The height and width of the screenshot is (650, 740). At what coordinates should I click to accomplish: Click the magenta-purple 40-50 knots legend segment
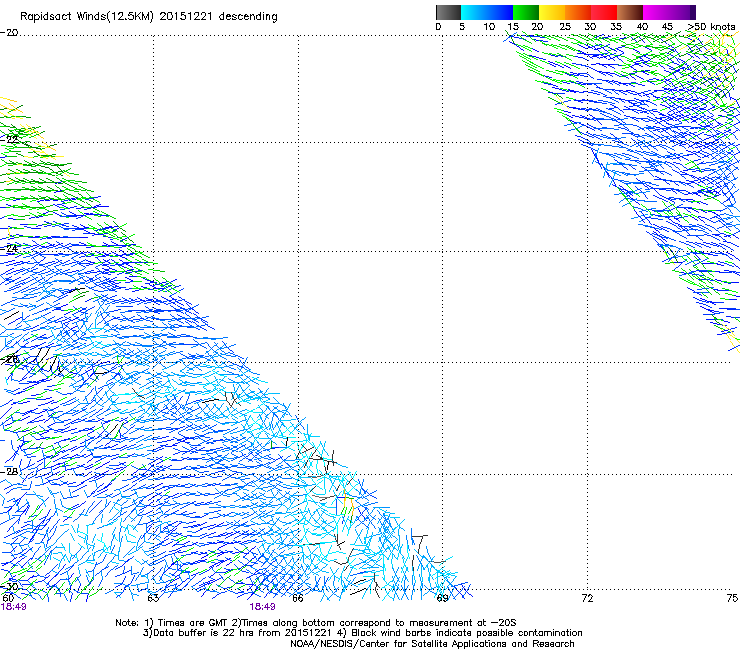pyautogui.click(x=669, y=12)
